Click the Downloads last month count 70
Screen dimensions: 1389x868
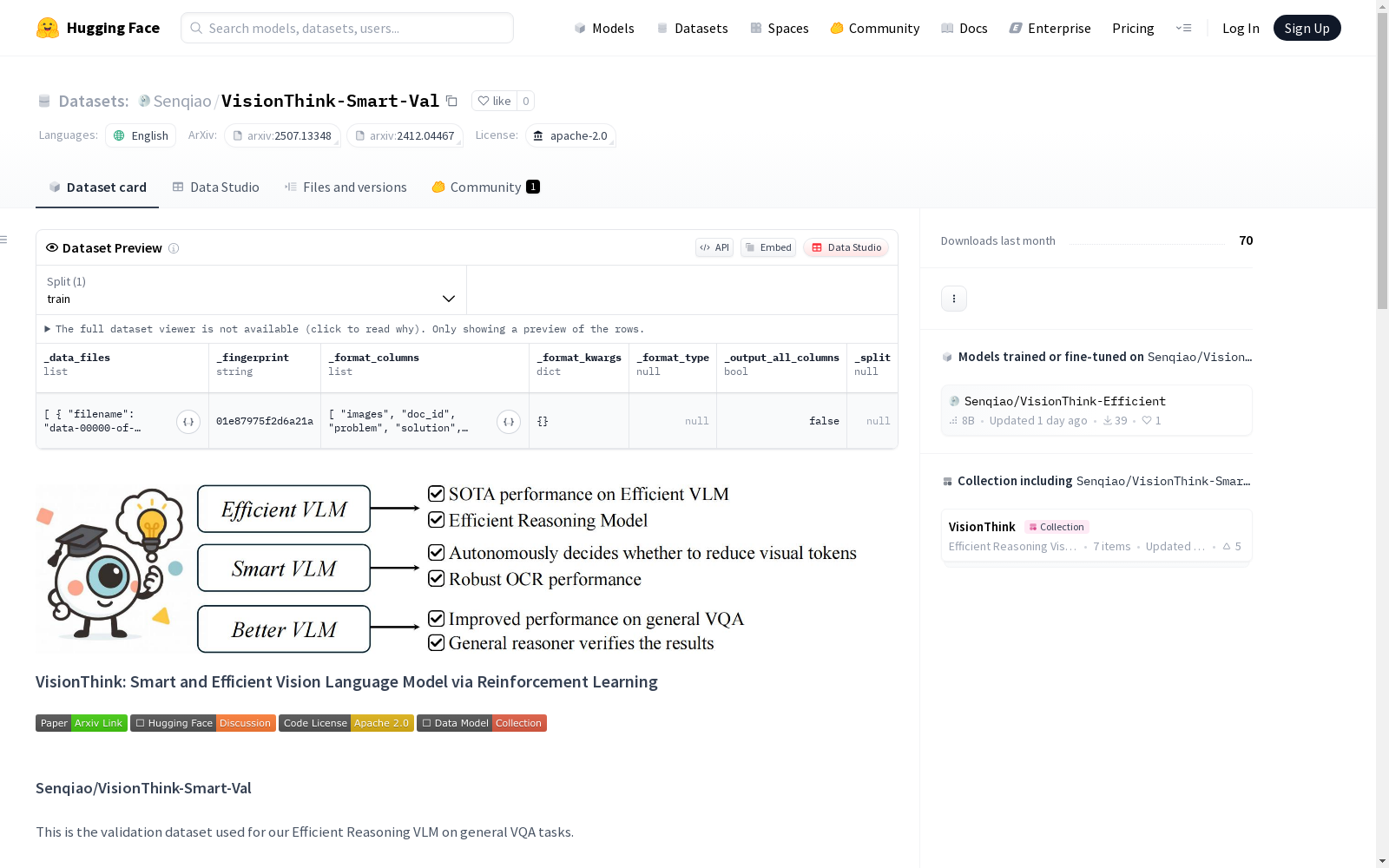[1246, 240]
